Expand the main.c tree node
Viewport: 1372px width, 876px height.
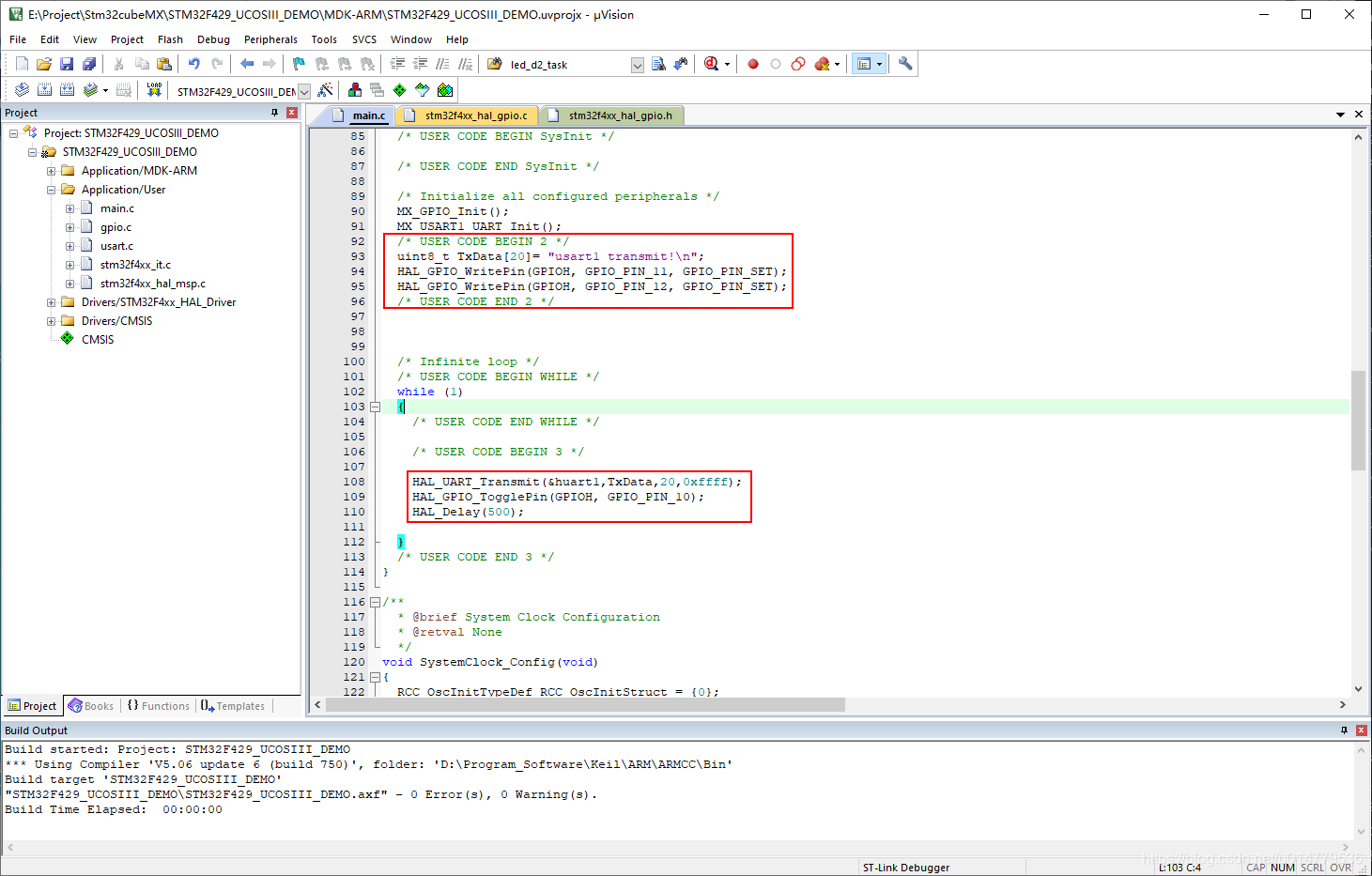pyautogui.click(x=69, y=208)
